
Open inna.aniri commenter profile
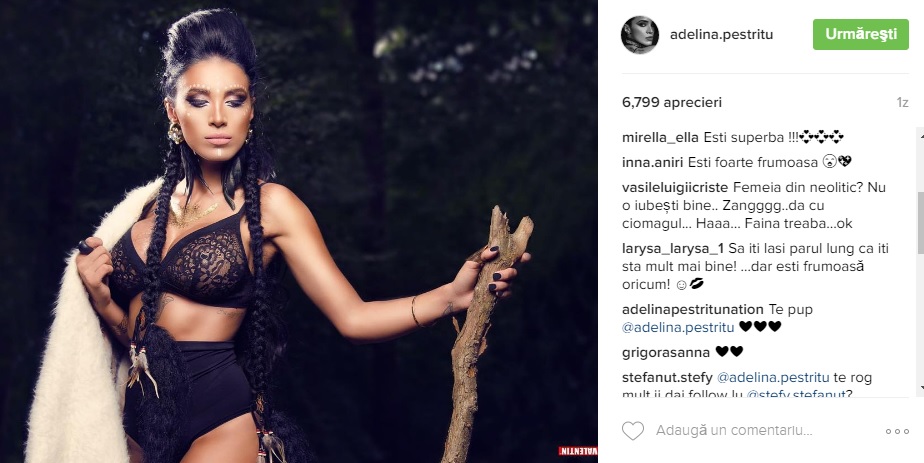click(x=652, y=162)
